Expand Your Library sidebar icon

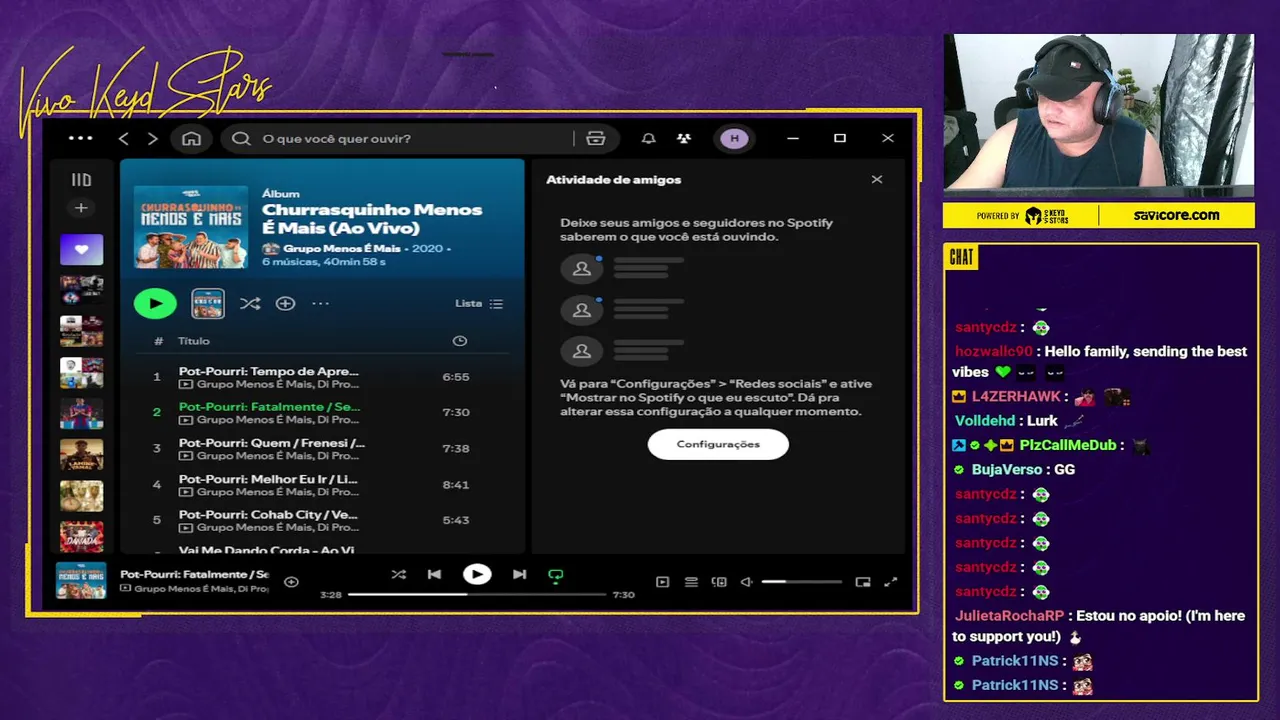tap(81, 180)
